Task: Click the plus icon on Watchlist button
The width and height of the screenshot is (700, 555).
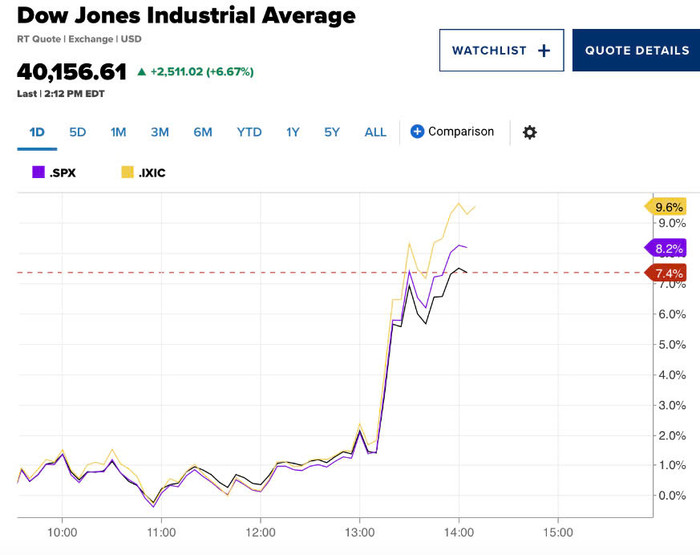Action: [544, 50]
